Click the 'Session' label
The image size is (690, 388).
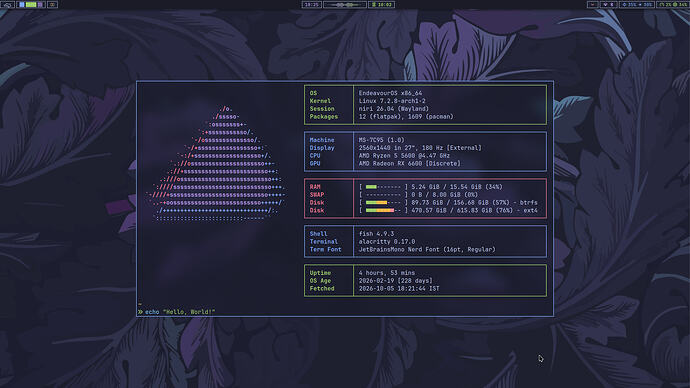pyautogui.click(x=322, y=109)
